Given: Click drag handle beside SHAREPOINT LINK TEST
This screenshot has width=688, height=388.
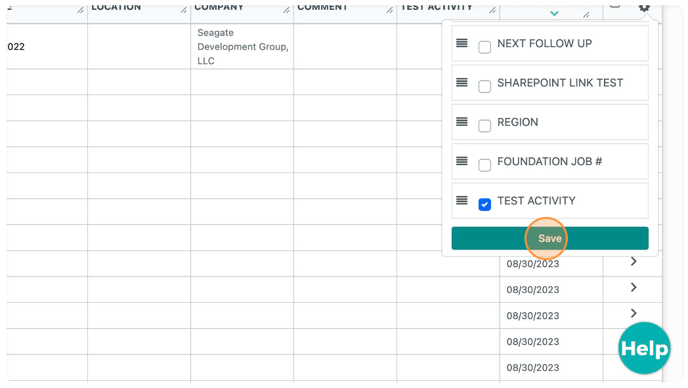Looking at the screenshot, I should tap(462, 83).
